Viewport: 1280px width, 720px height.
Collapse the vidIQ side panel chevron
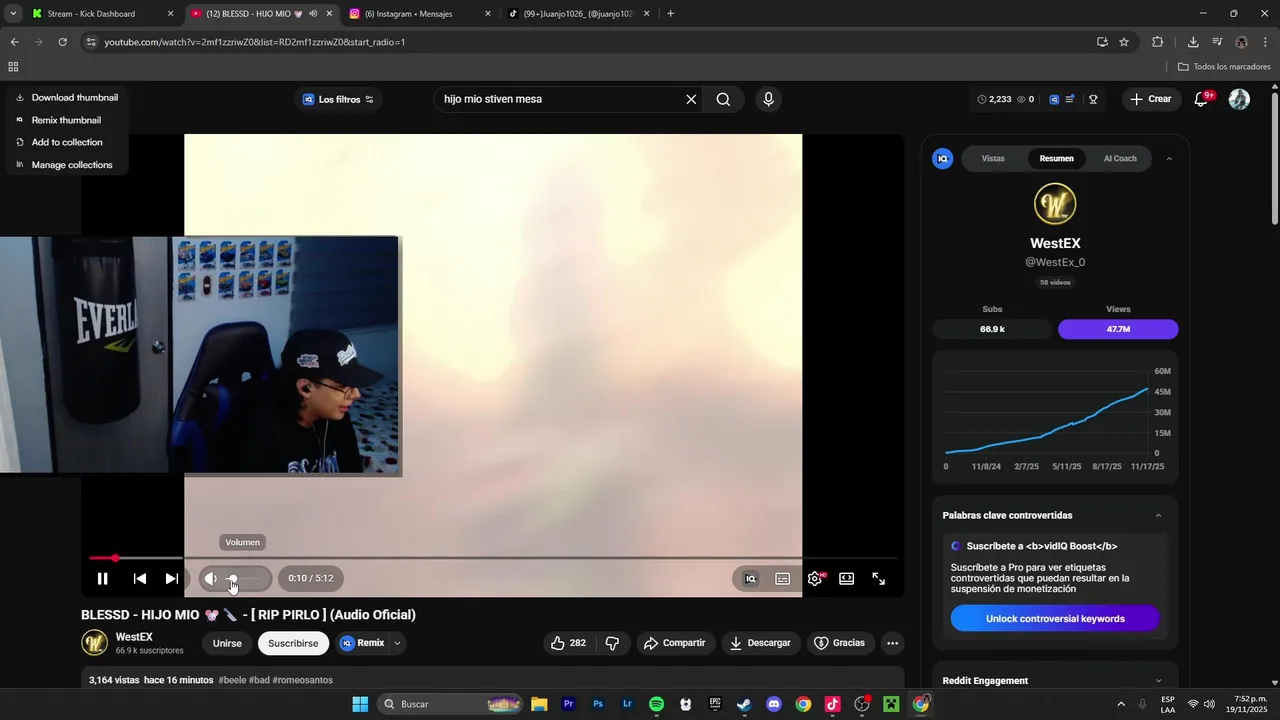[x=1169, y=158]
